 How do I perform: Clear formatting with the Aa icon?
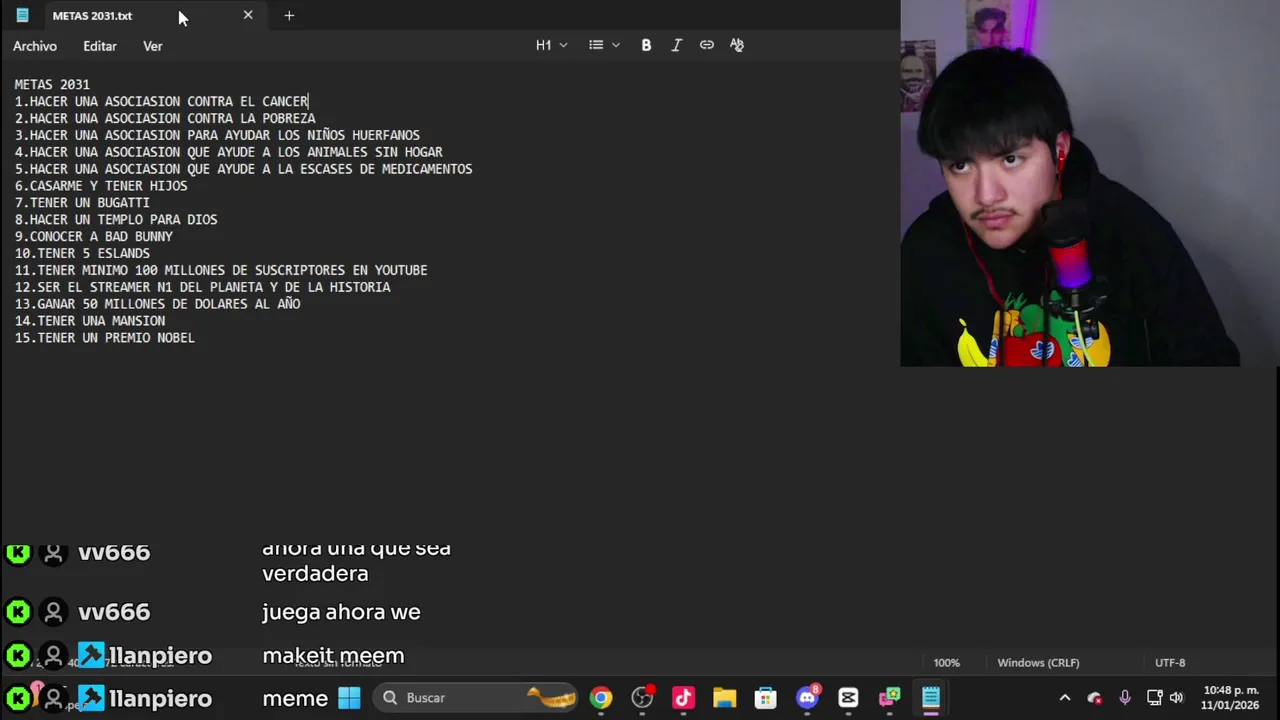tap(737, 45)
